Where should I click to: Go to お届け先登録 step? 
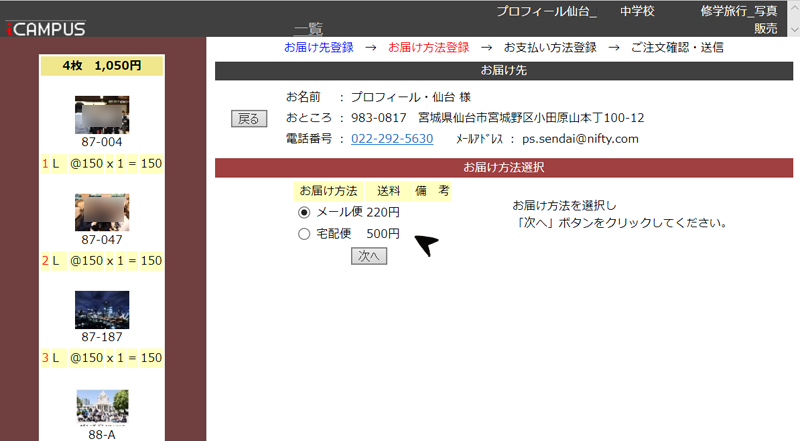pyautogui.click(x=318, y=47)
